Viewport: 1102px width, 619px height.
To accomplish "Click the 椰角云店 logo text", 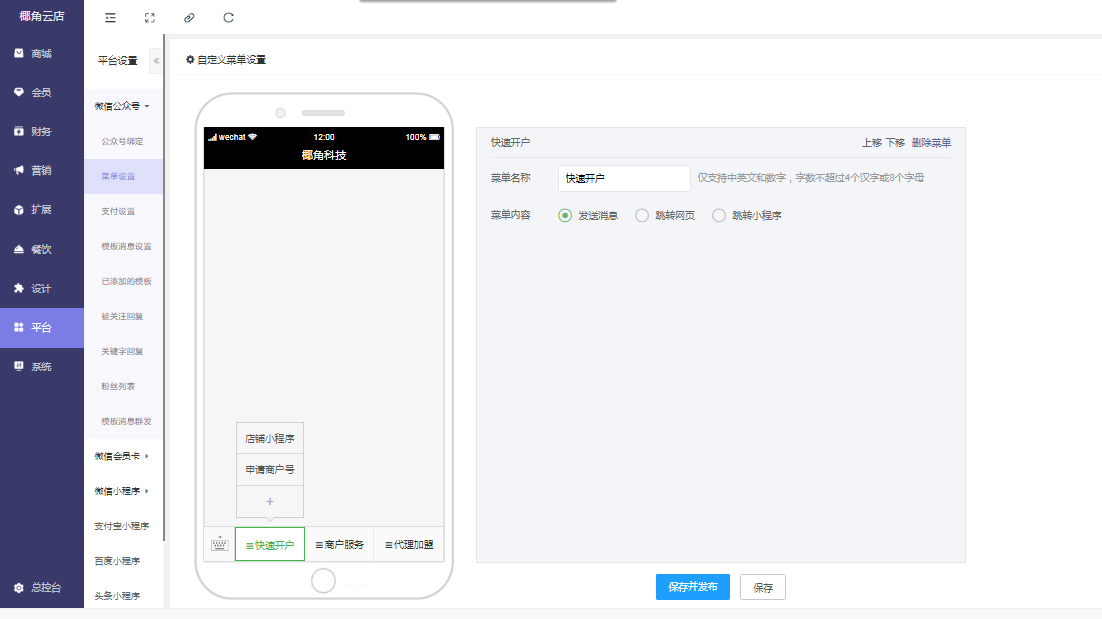I will [x=42, y=16].
